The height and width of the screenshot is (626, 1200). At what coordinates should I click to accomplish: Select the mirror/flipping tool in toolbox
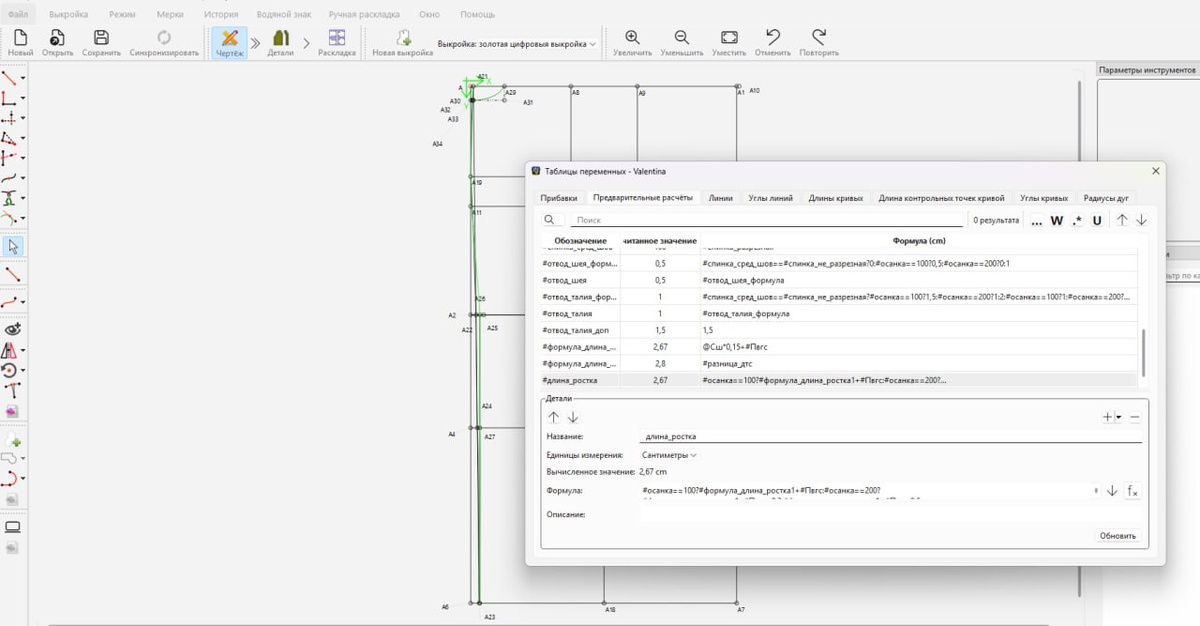click(10, 350)
